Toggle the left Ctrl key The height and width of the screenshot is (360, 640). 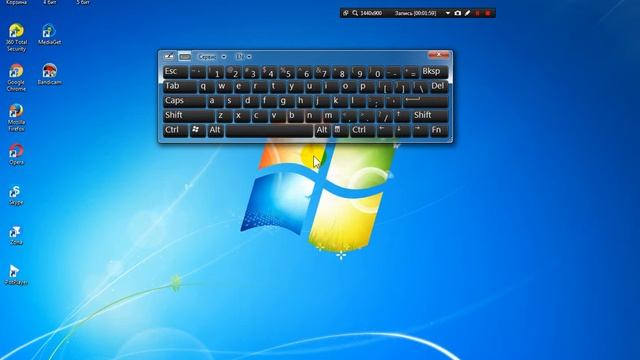[x=176, y=130]
